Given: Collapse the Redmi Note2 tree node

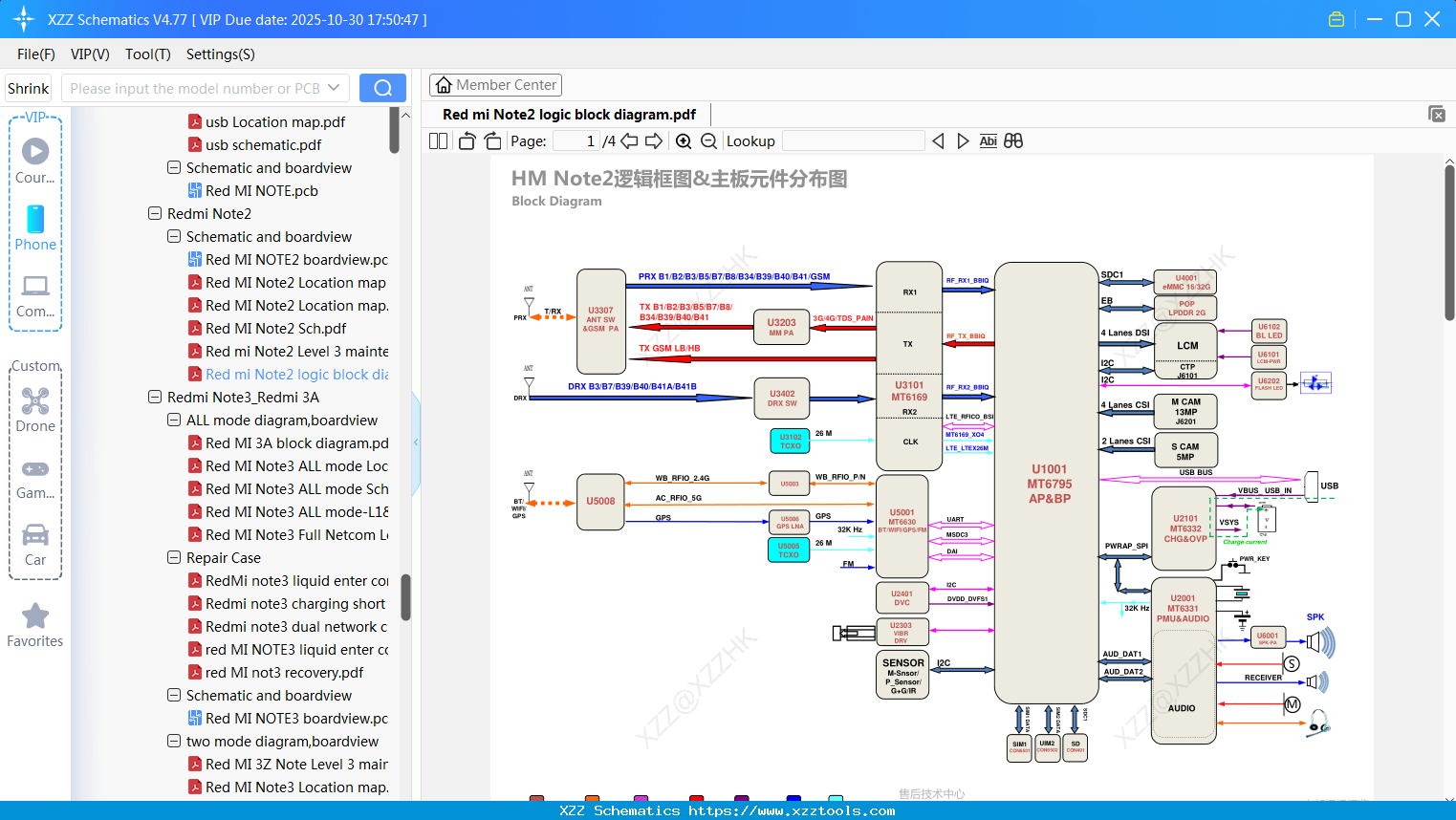Looking at the screenshot, I should coord(155,213).
